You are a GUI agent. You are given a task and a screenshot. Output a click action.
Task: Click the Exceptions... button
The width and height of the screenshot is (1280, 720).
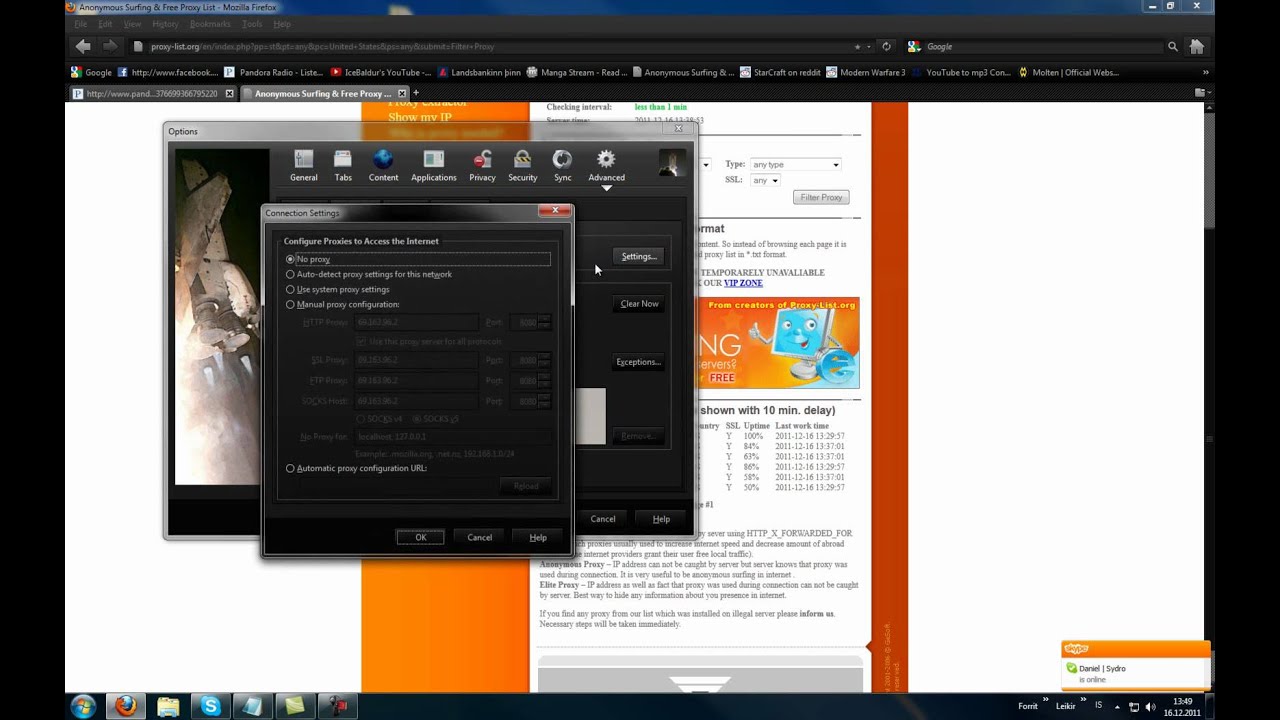coord(638,361)
